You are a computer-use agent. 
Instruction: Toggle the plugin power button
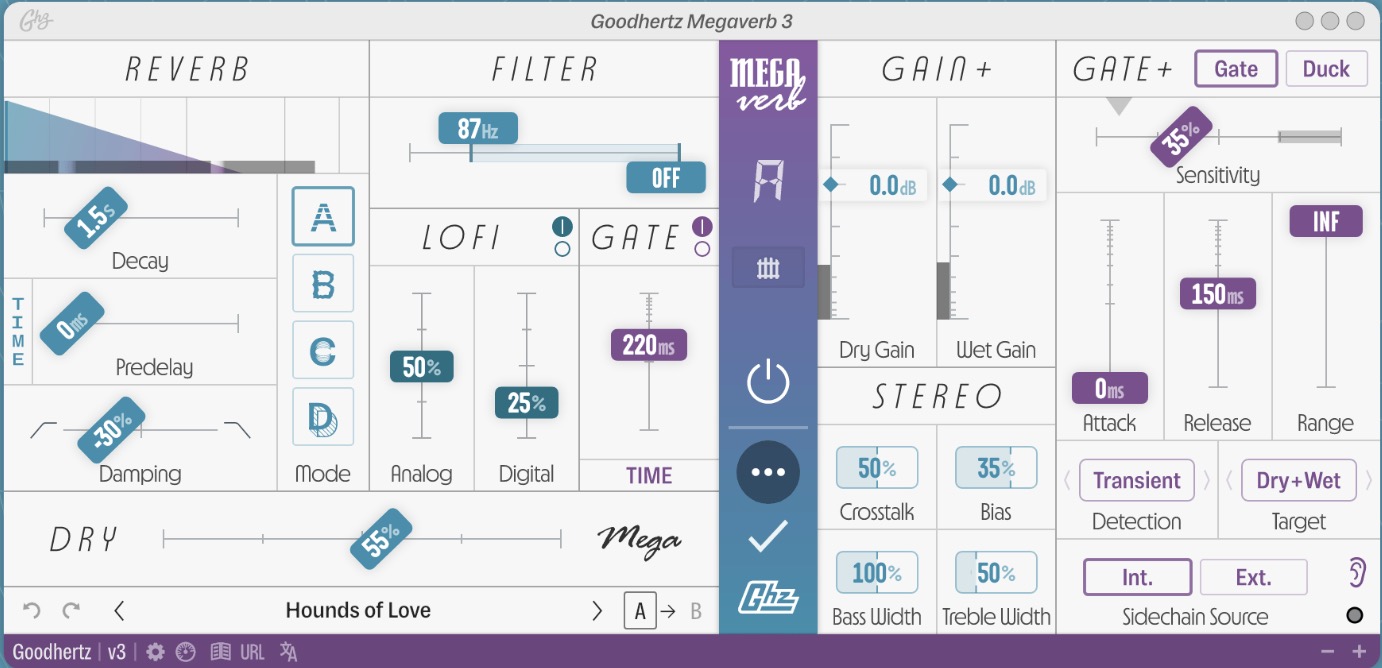[x=768, y=382]
